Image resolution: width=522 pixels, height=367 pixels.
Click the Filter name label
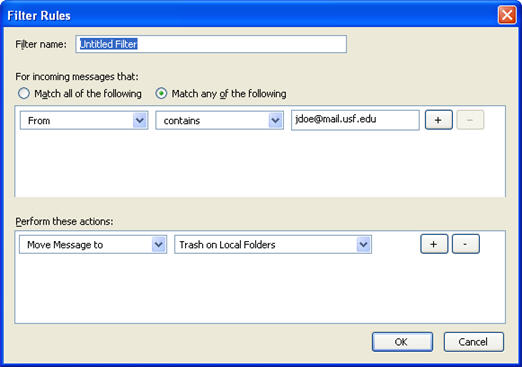[41, 44]
